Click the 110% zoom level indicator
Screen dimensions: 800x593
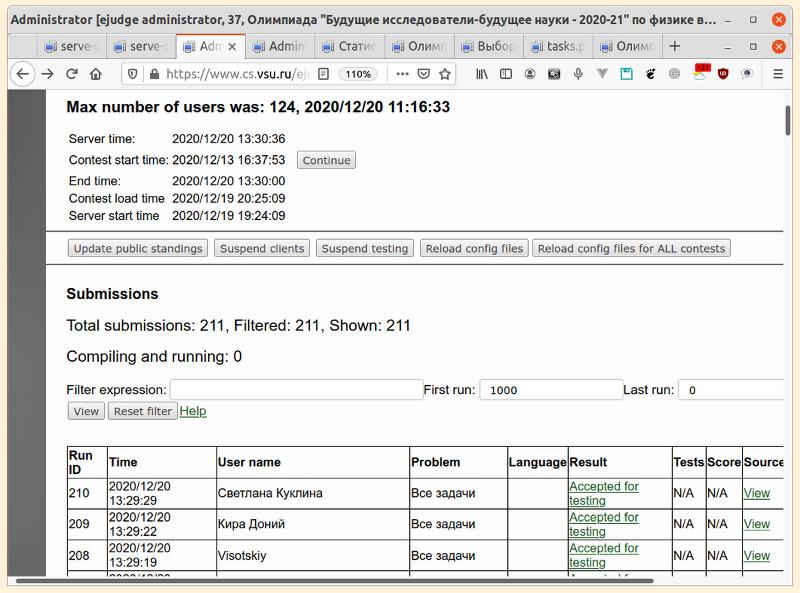pyautogui.click(x=357, y=73)
